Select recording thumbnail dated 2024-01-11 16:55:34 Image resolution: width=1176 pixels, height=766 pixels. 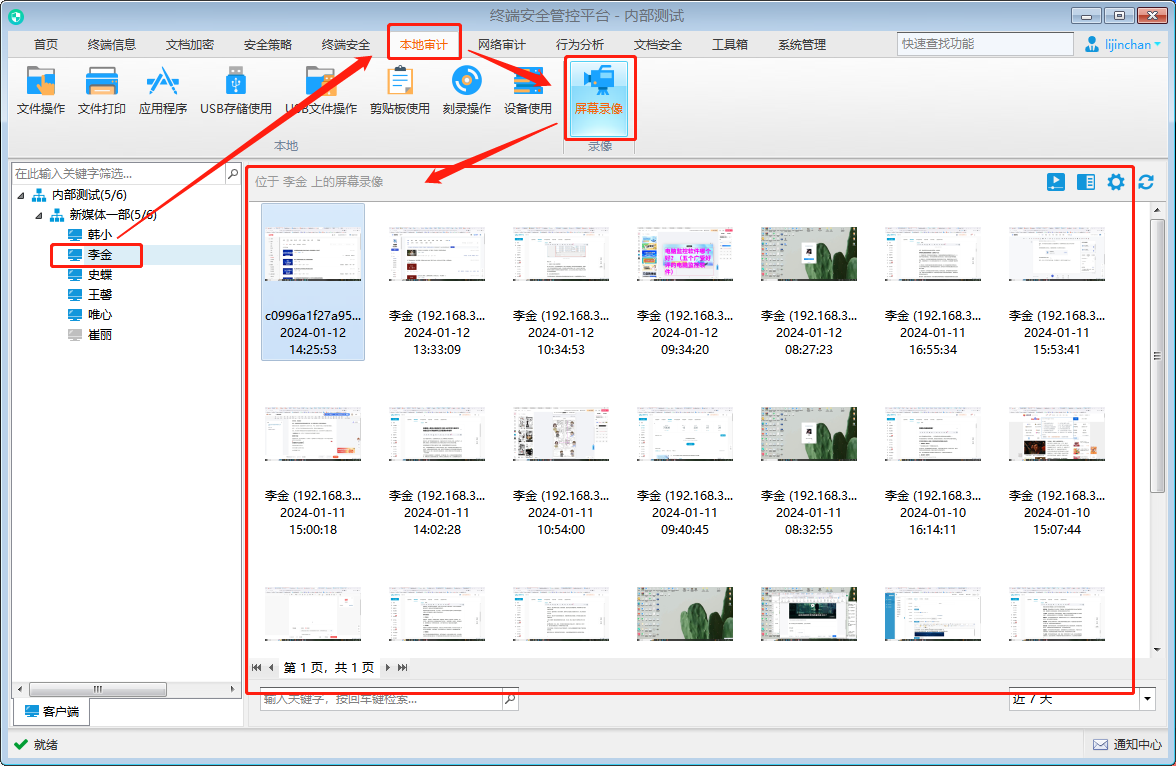tap(933, 291)
